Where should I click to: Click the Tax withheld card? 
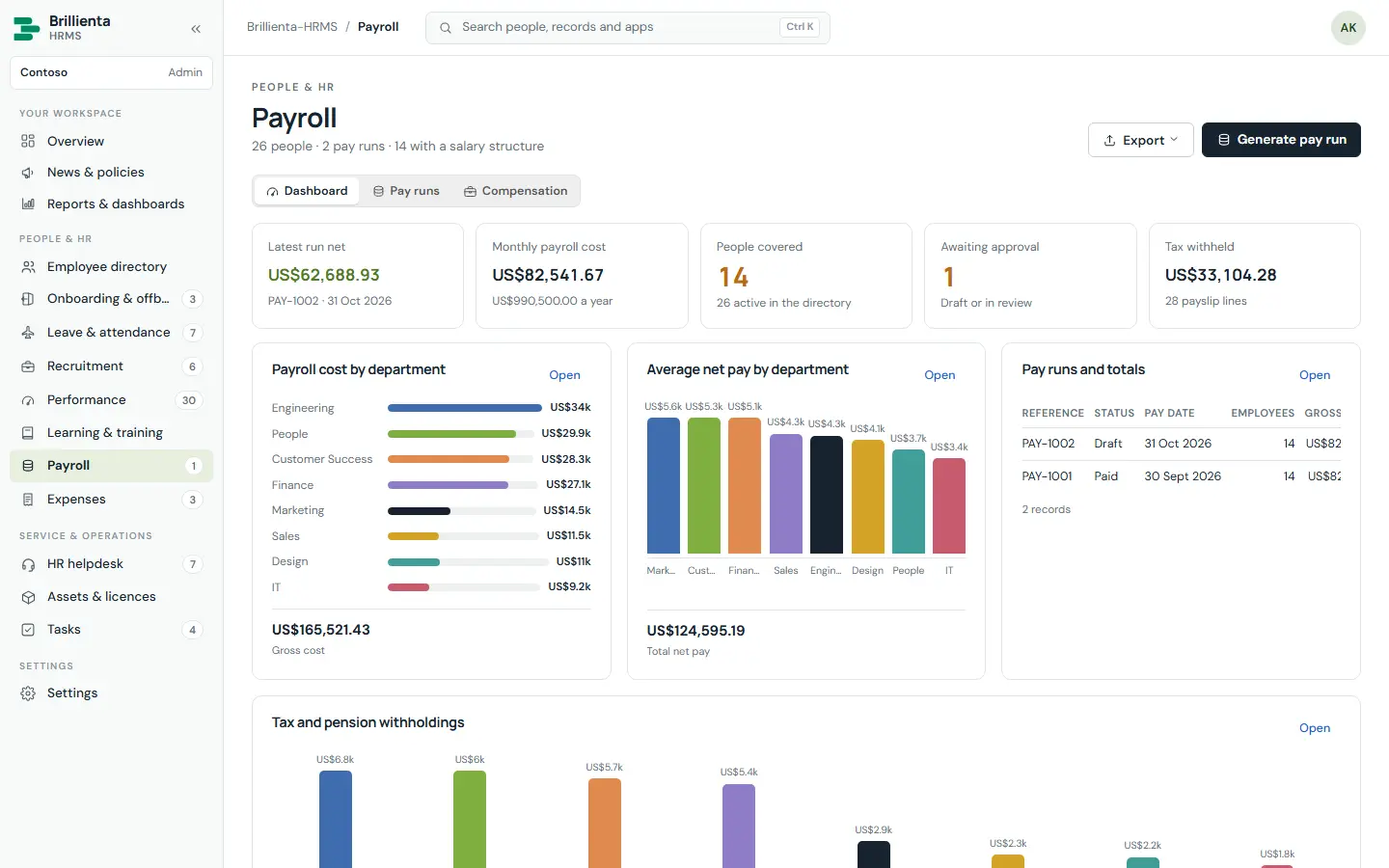[x=1255, y=276]
